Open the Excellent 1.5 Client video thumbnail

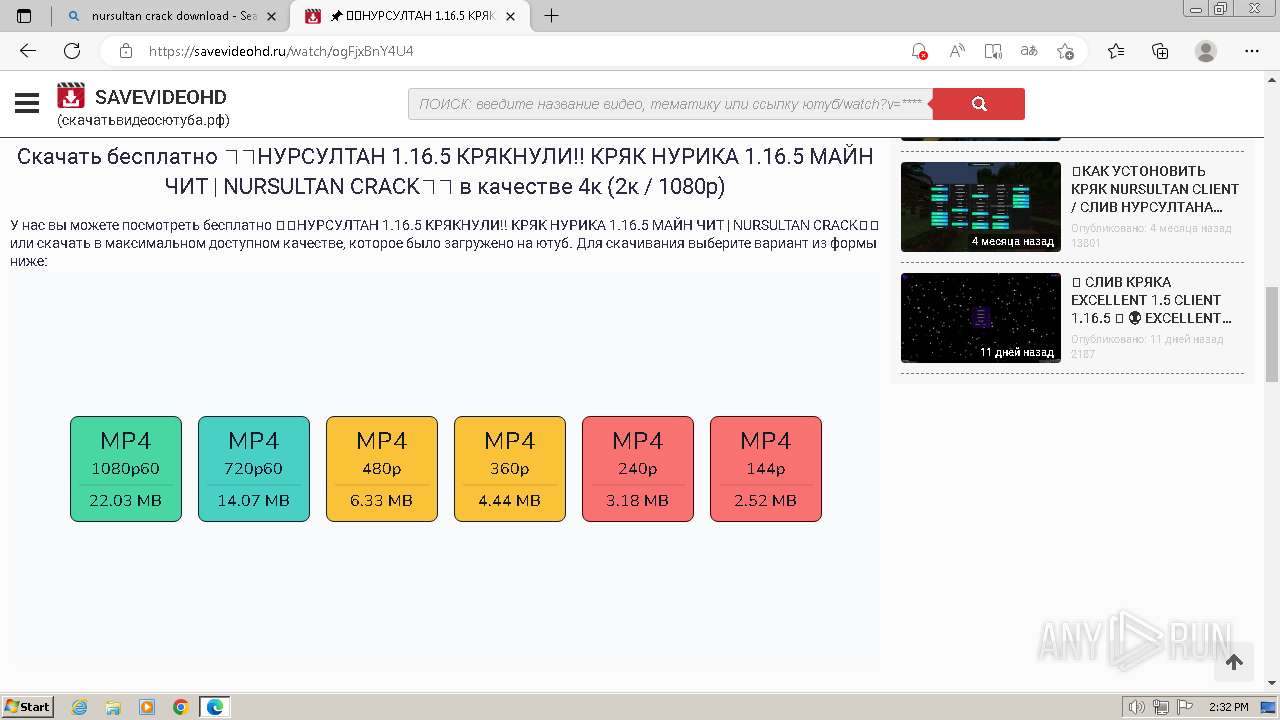981,318
